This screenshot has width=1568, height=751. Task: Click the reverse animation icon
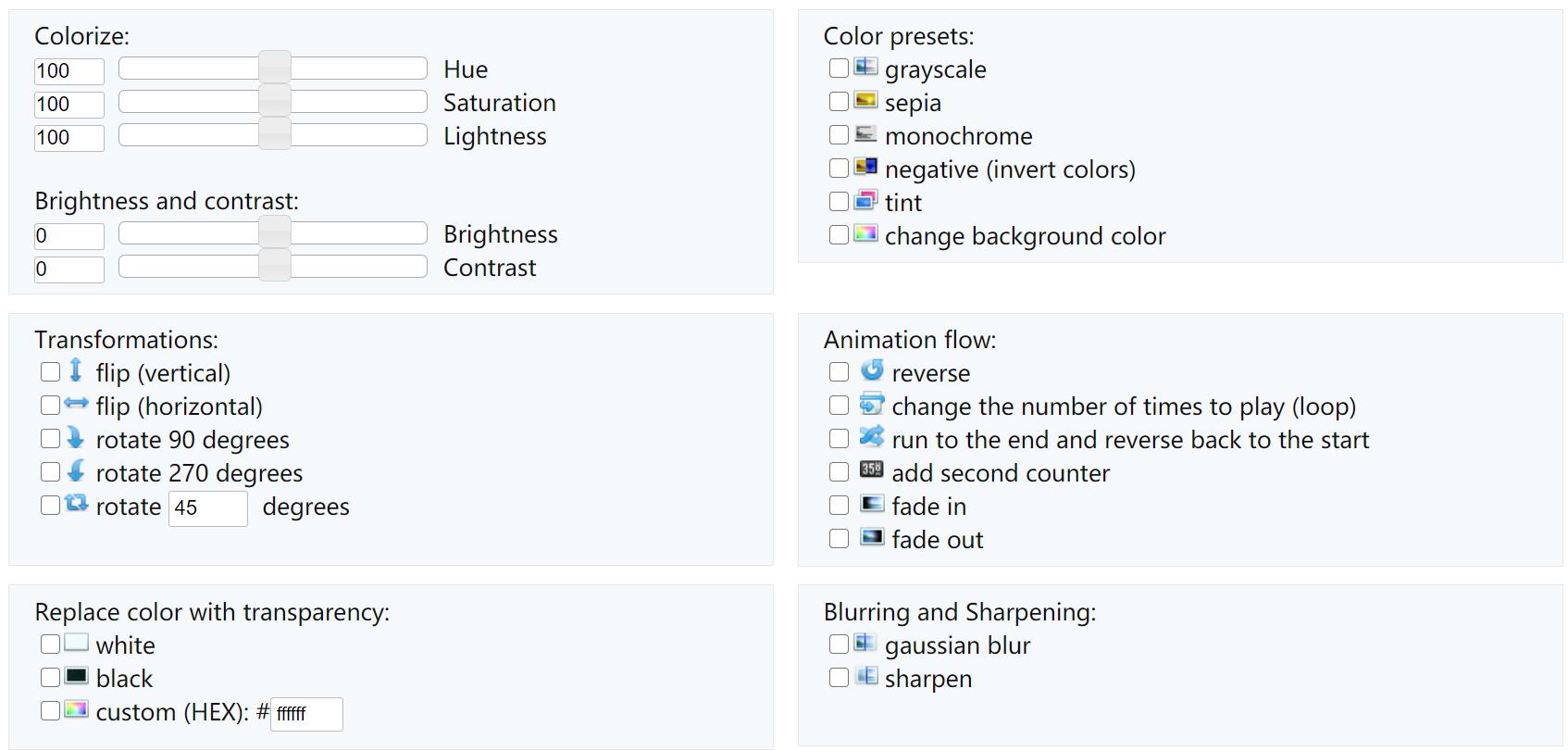point(872,370)
